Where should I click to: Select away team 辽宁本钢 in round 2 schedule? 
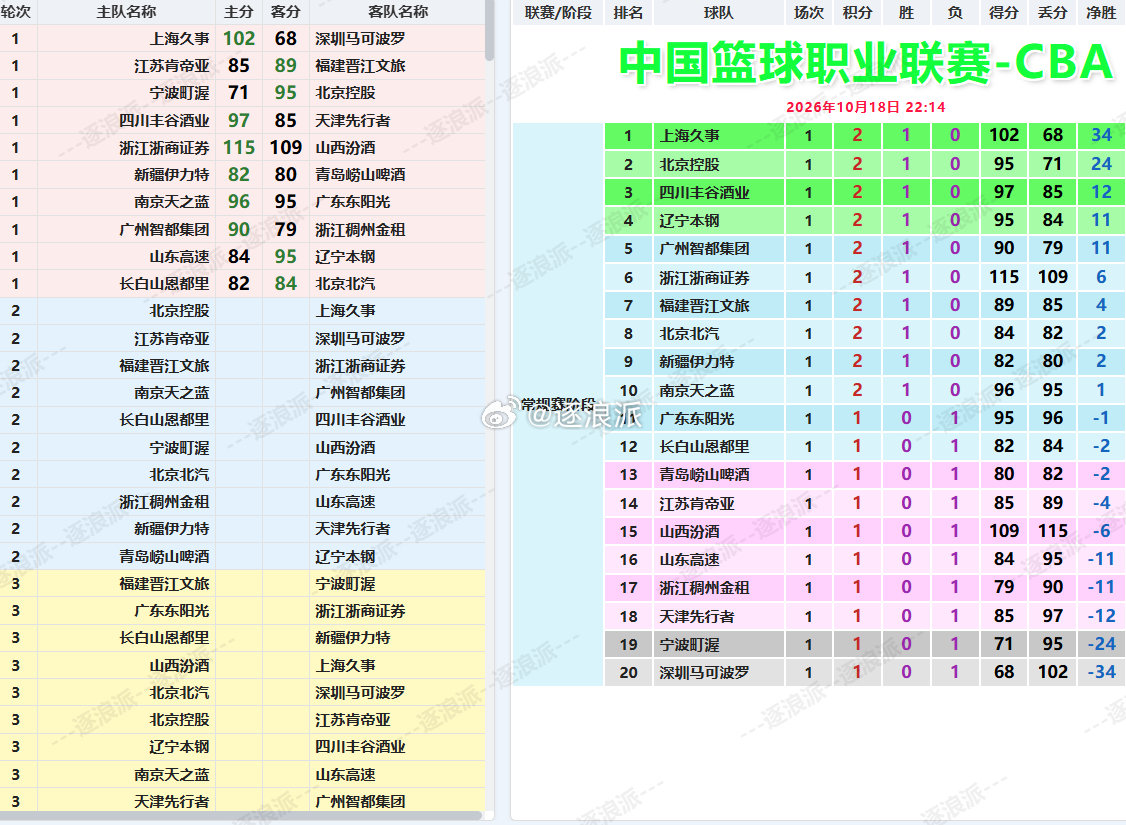pyautogui.click(x=345, y=556)
